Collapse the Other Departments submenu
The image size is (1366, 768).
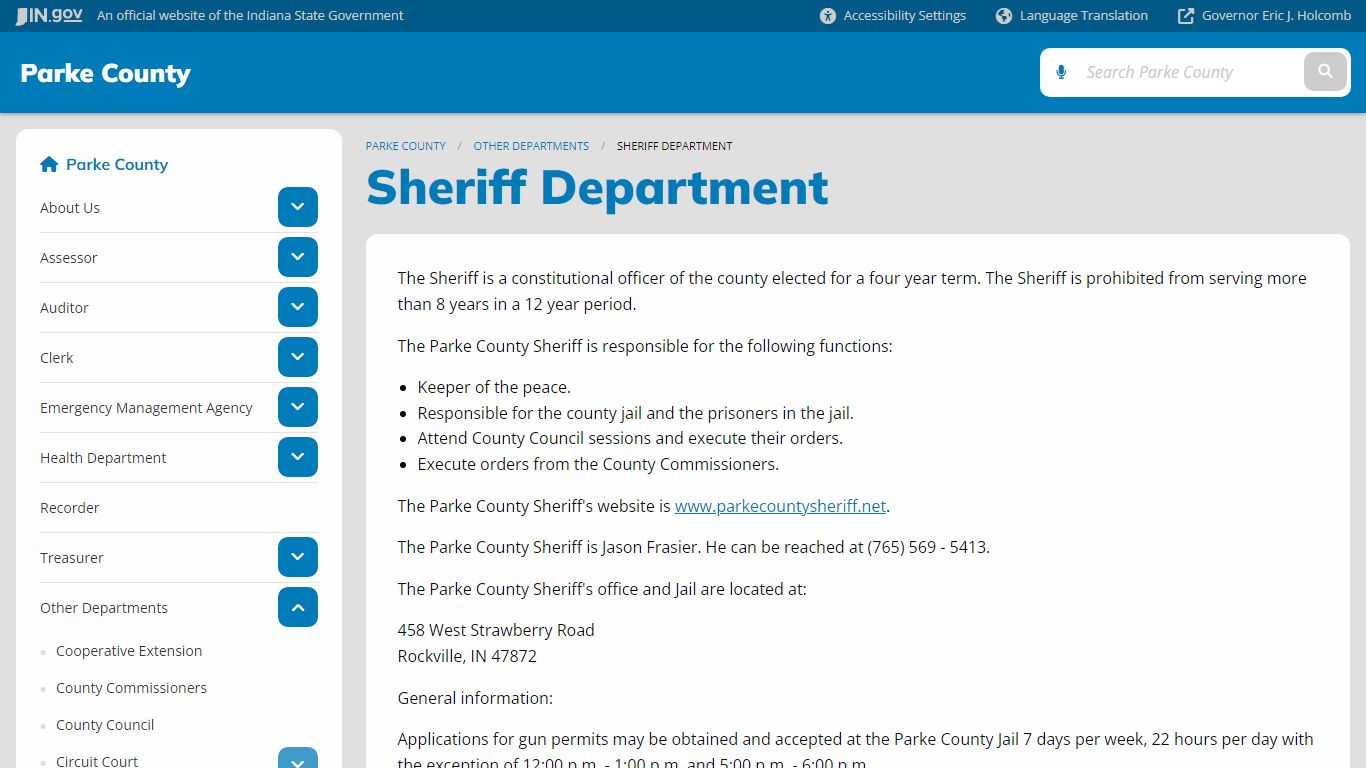pyautogui.click(x=298, y=607)
